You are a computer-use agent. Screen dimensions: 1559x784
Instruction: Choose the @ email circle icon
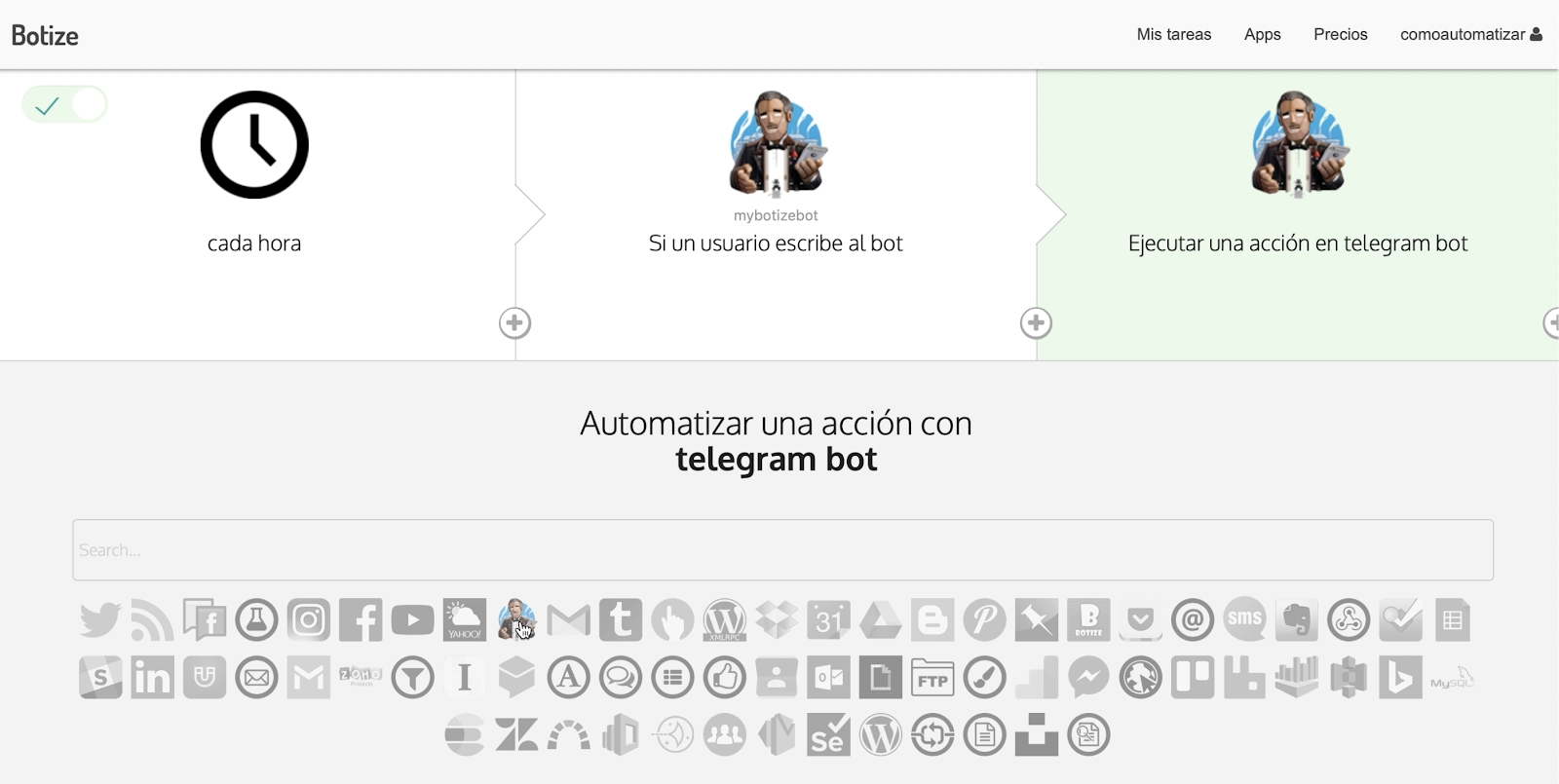pyautogui.click(x=1193, y=620)
